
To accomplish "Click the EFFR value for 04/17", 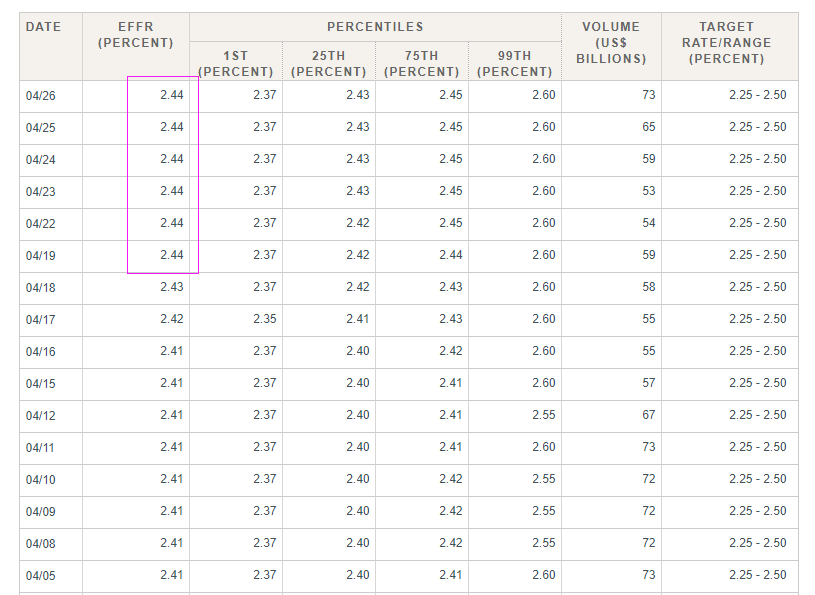I will click(x=171, y=319).
